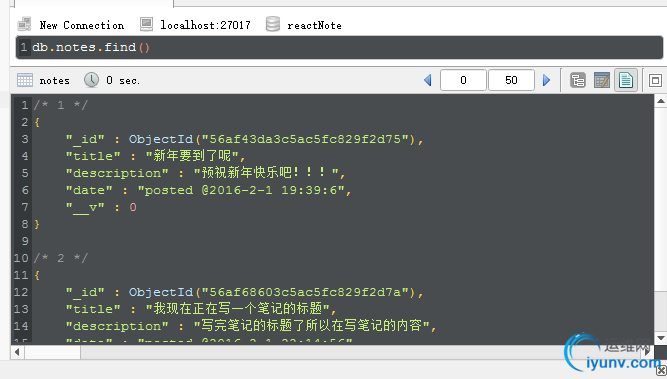Click the vertical scrollbar down arrow
The height and width of the screenshot is (379, 667).
(661, 338)
